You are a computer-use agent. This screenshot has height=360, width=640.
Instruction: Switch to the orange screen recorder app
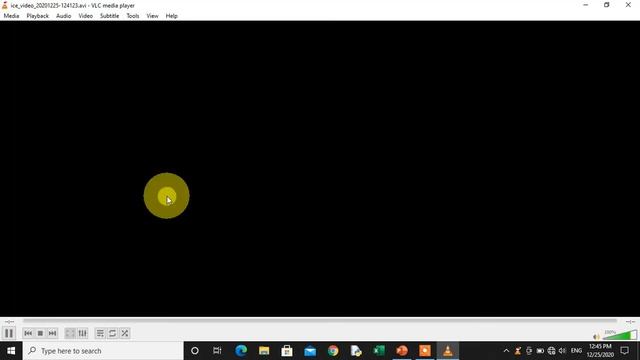425,351
